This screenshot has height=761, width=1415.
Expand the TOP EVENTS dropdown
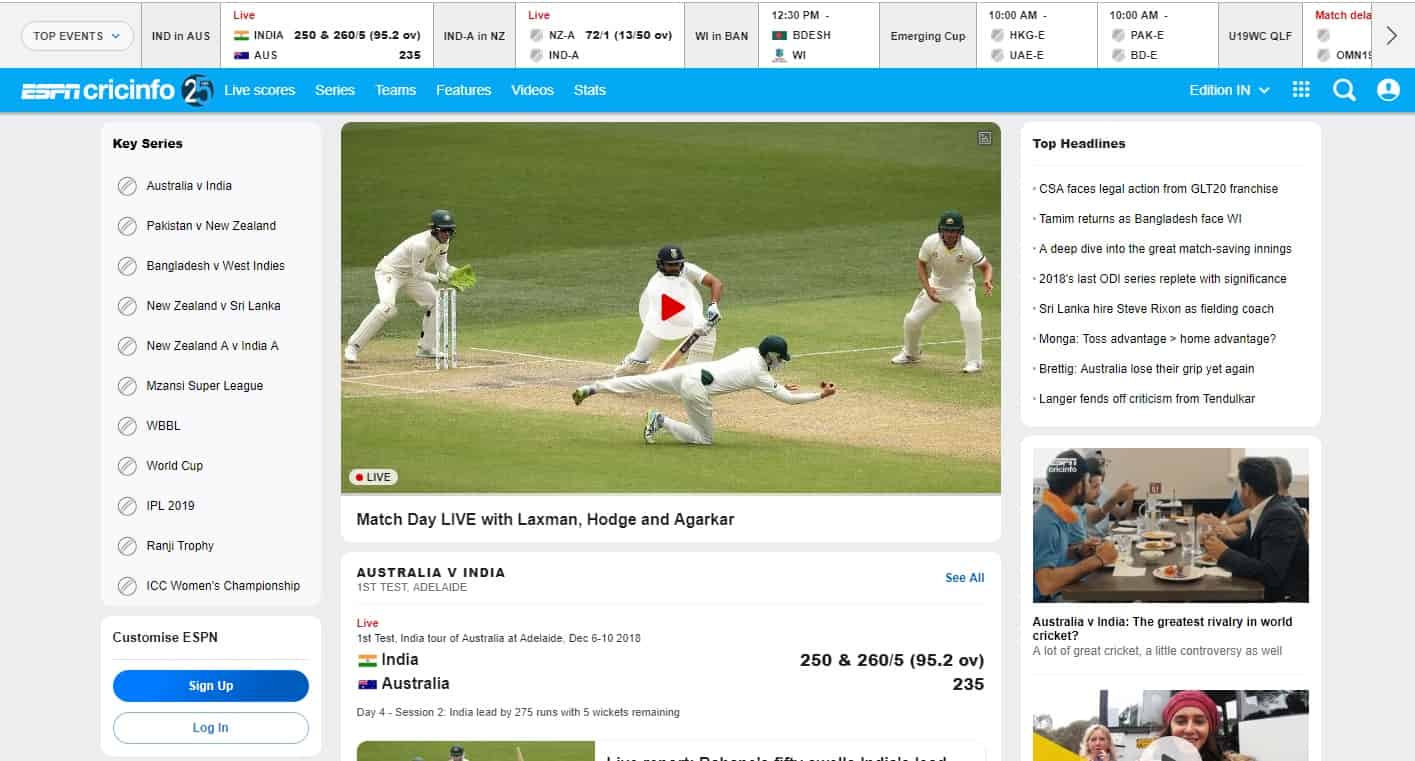(x=77, y=36)
